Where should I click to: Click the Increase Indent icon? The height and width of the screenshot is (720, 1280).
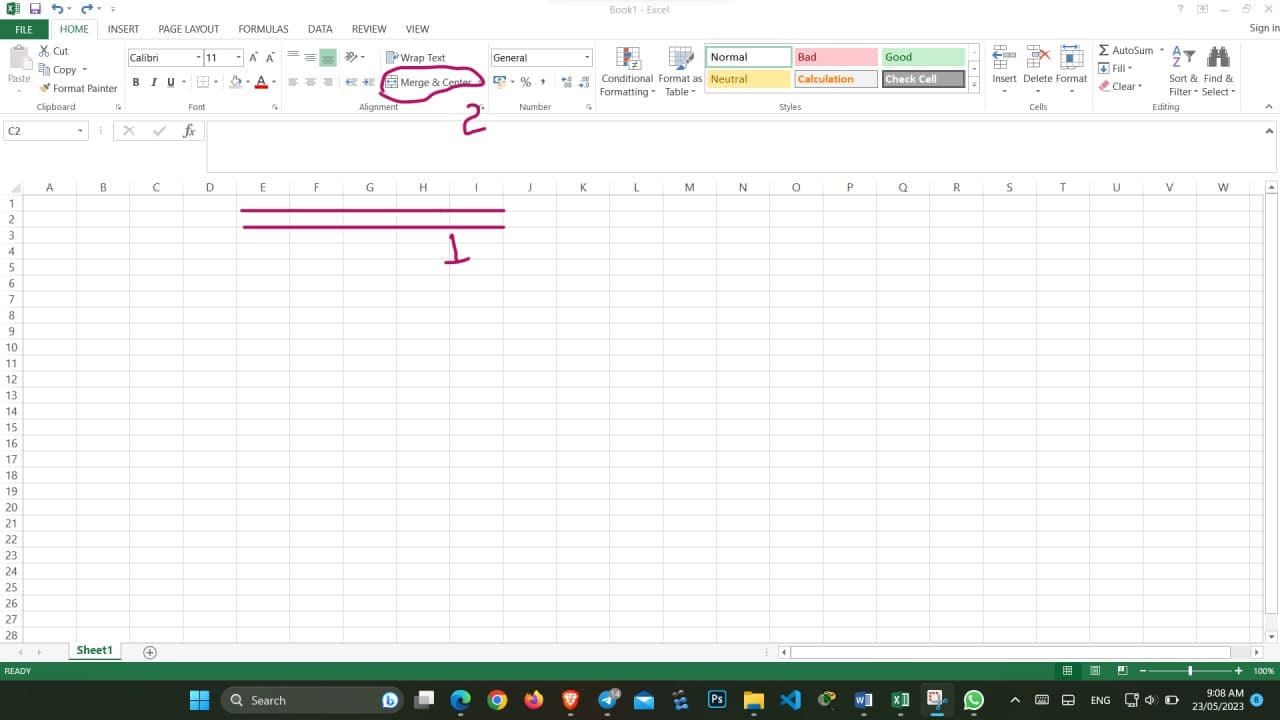[x=369, y=82]
